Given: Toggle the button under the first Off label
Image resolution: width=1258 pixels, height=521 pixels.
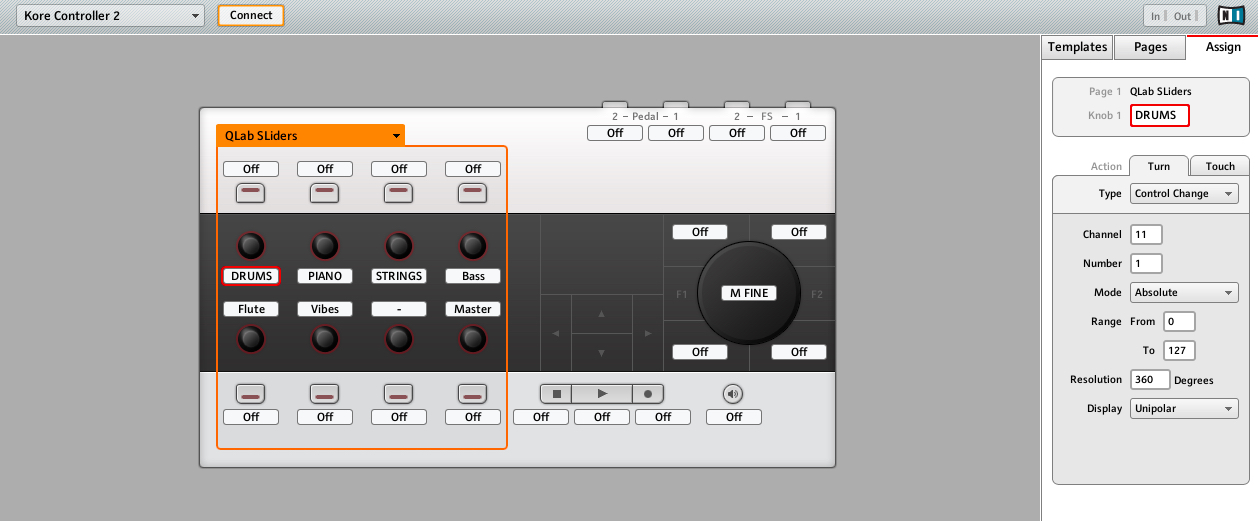Looking at the screenshot, I should click(251, 191).
